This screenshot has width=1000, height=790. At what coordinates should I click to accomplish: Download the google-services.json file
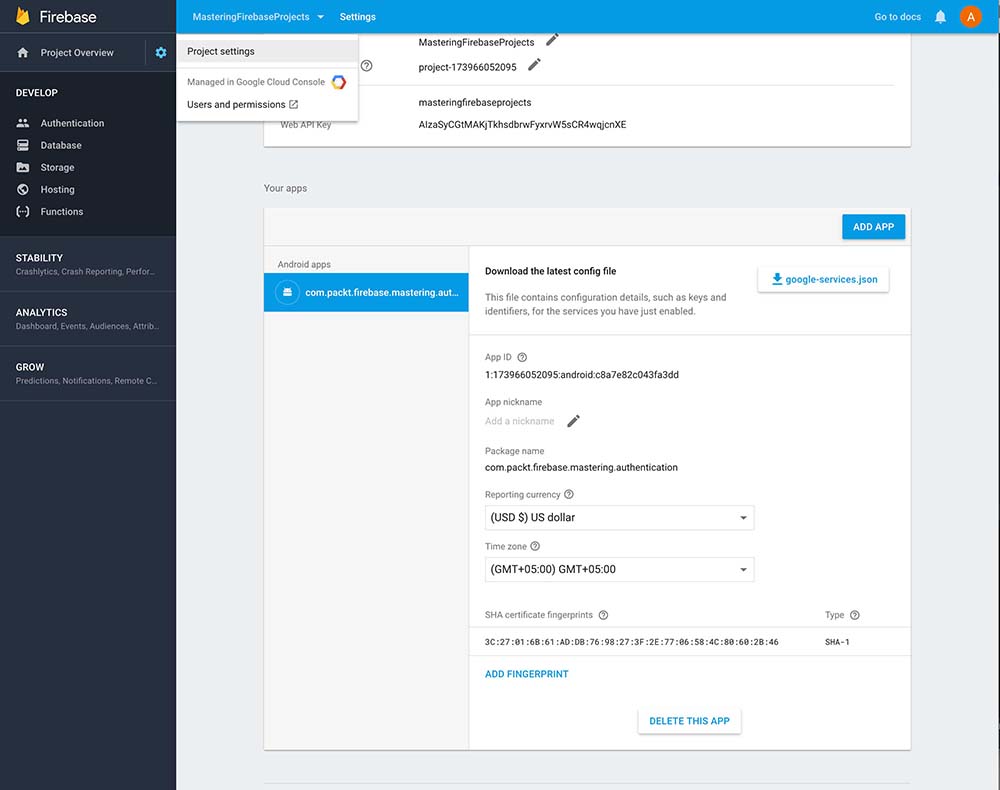pos(823,279)
